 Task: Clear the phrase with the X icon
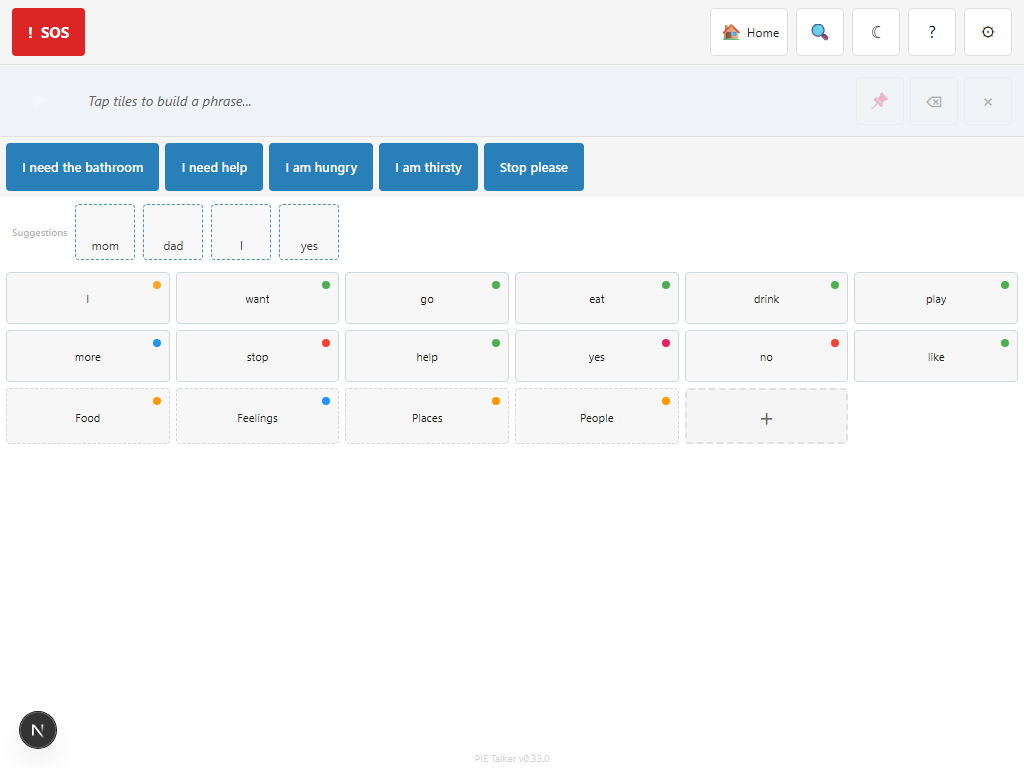pyautogui.click(x=988, y=101)
